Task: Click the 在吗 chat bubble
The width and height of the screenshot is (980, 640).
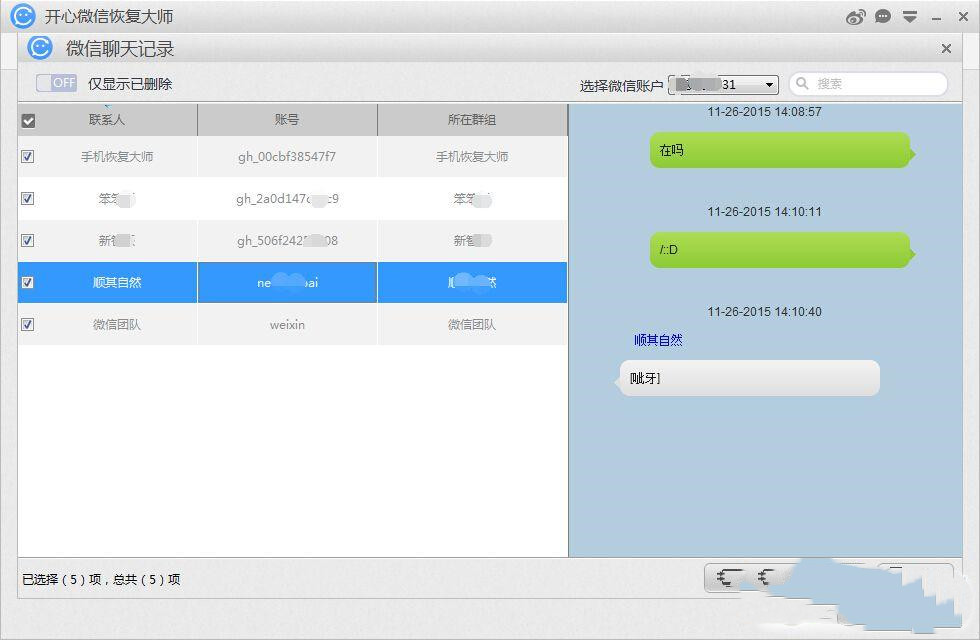Action: pos(782,150)
